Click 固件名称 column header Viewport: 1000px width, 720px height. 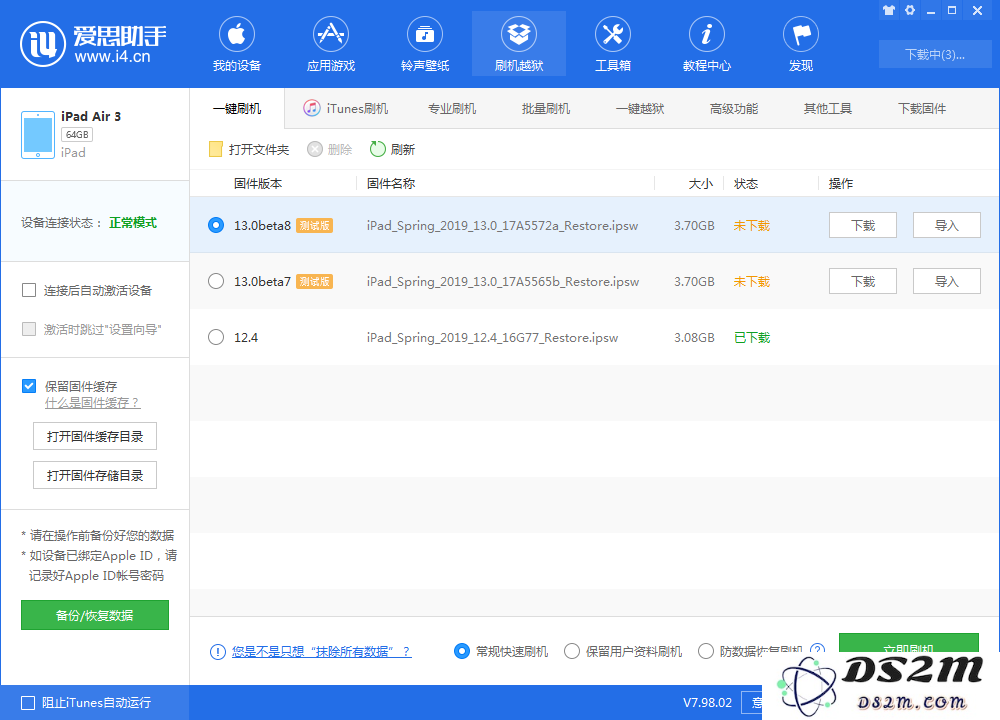(391, 184)
